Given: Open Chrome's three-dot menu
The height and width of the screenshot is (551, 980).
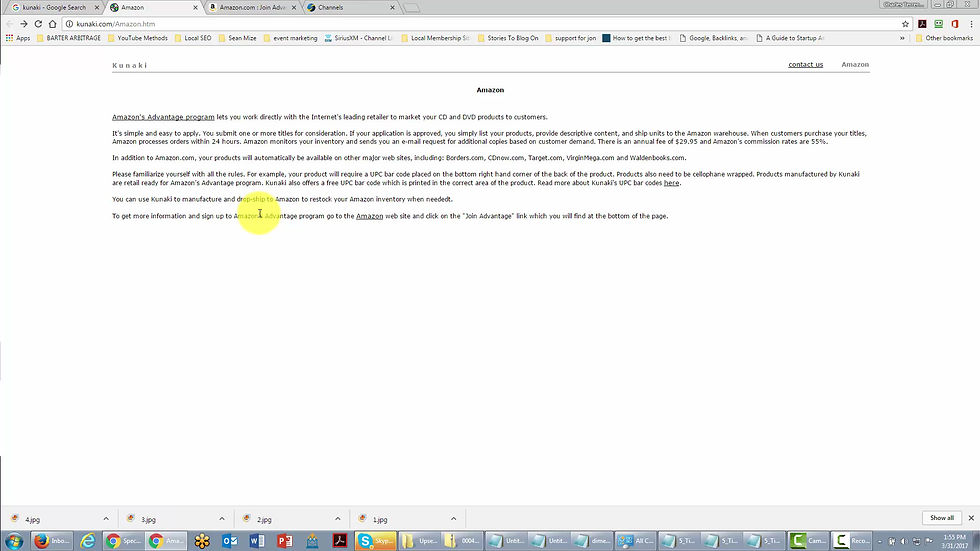Looking at the screenshot, I should [971, 24].
